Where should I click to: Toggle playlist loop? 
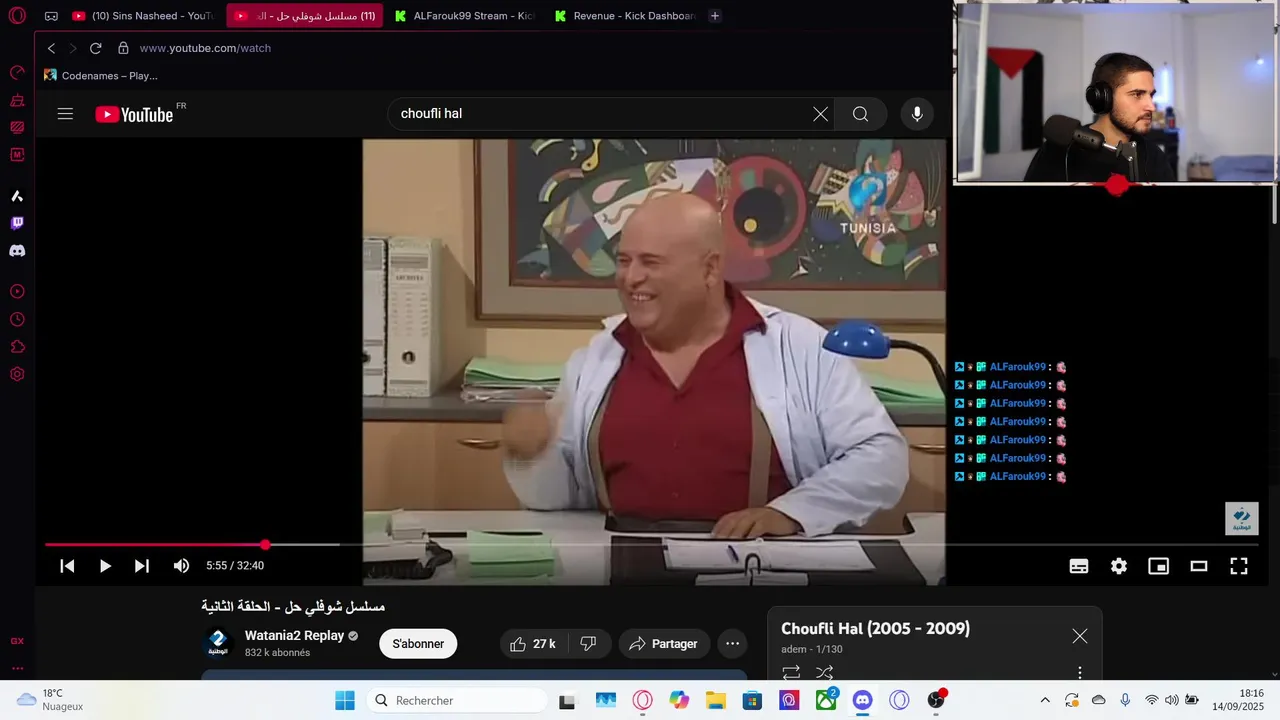(791, 673)
